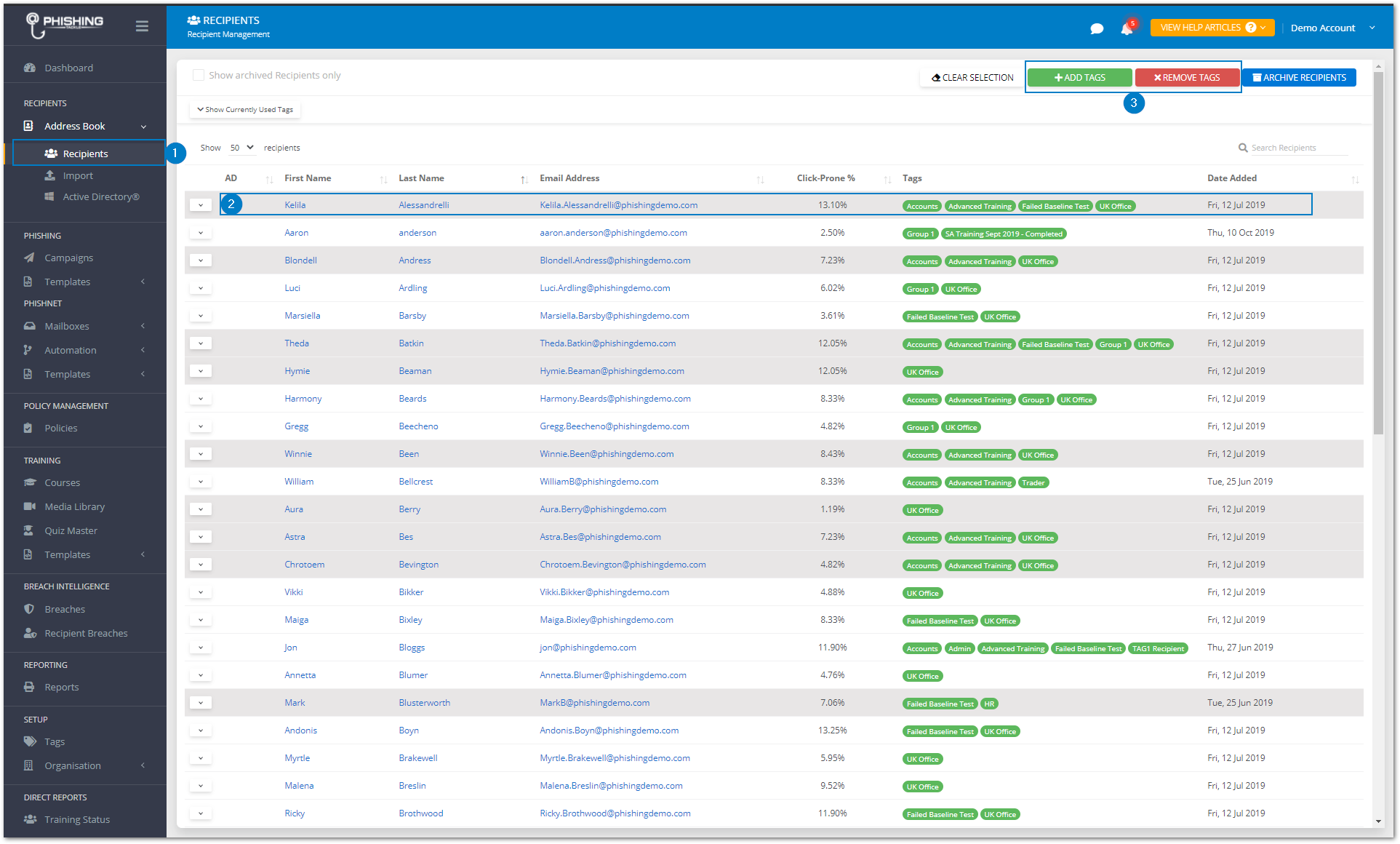
Task: Click the Campaigns paper plane icon
Action: coord(29,258)
